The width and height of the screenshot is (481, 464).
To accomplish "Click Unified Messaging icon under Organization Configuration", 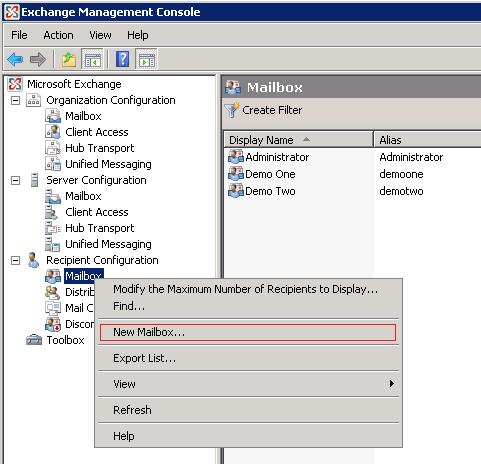I will (53, 164).
